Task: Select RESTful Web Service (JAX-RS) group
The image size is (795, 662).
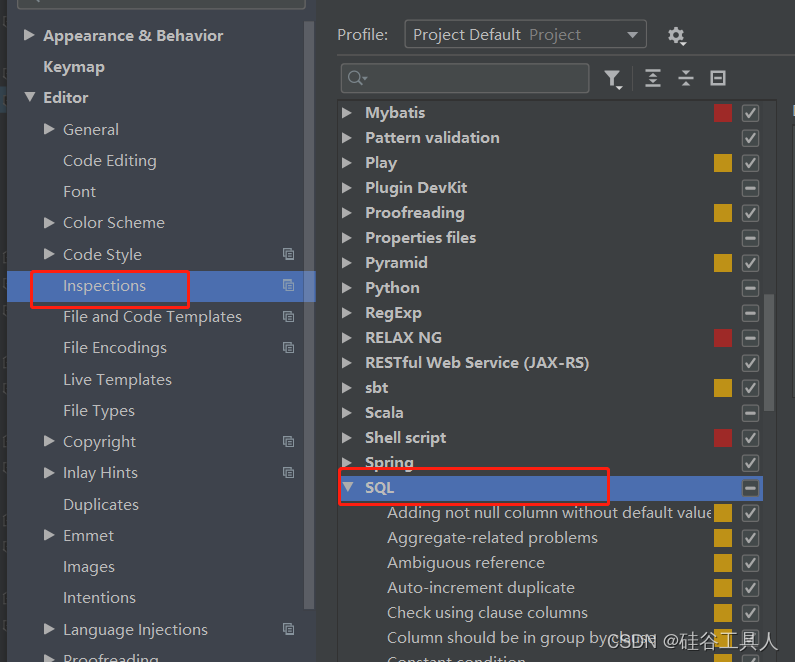Action: [477, 363]
